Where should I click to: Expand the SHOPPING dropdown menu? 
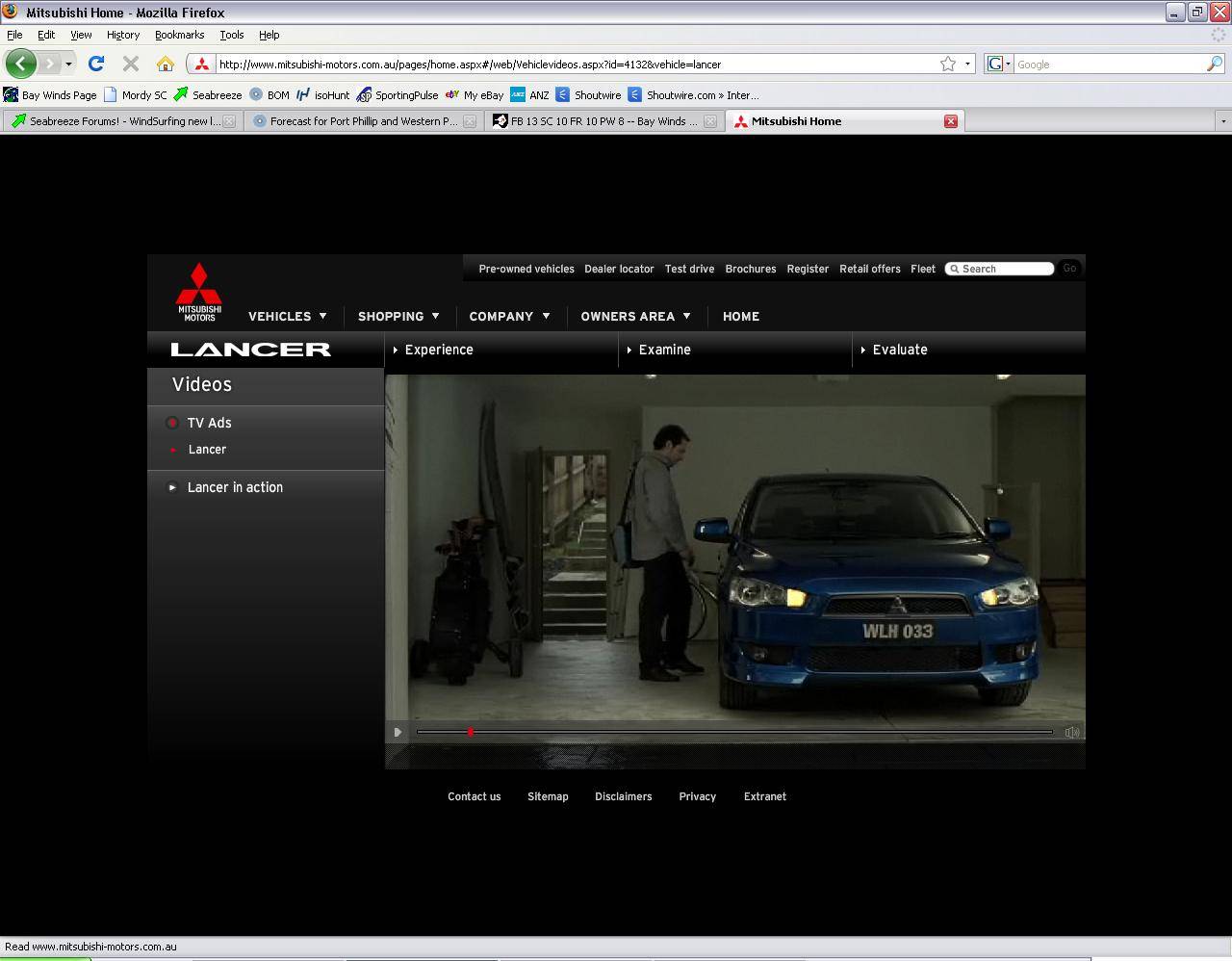coord(398,316)
